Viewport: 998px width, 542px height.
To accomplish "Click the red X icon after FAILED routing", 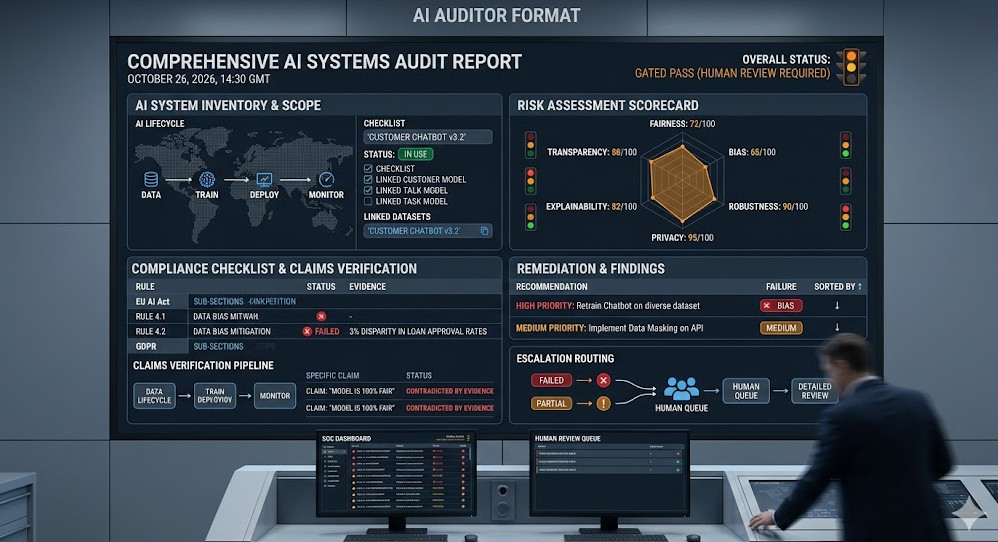I will pyautogui.click(x=603, y=380).
